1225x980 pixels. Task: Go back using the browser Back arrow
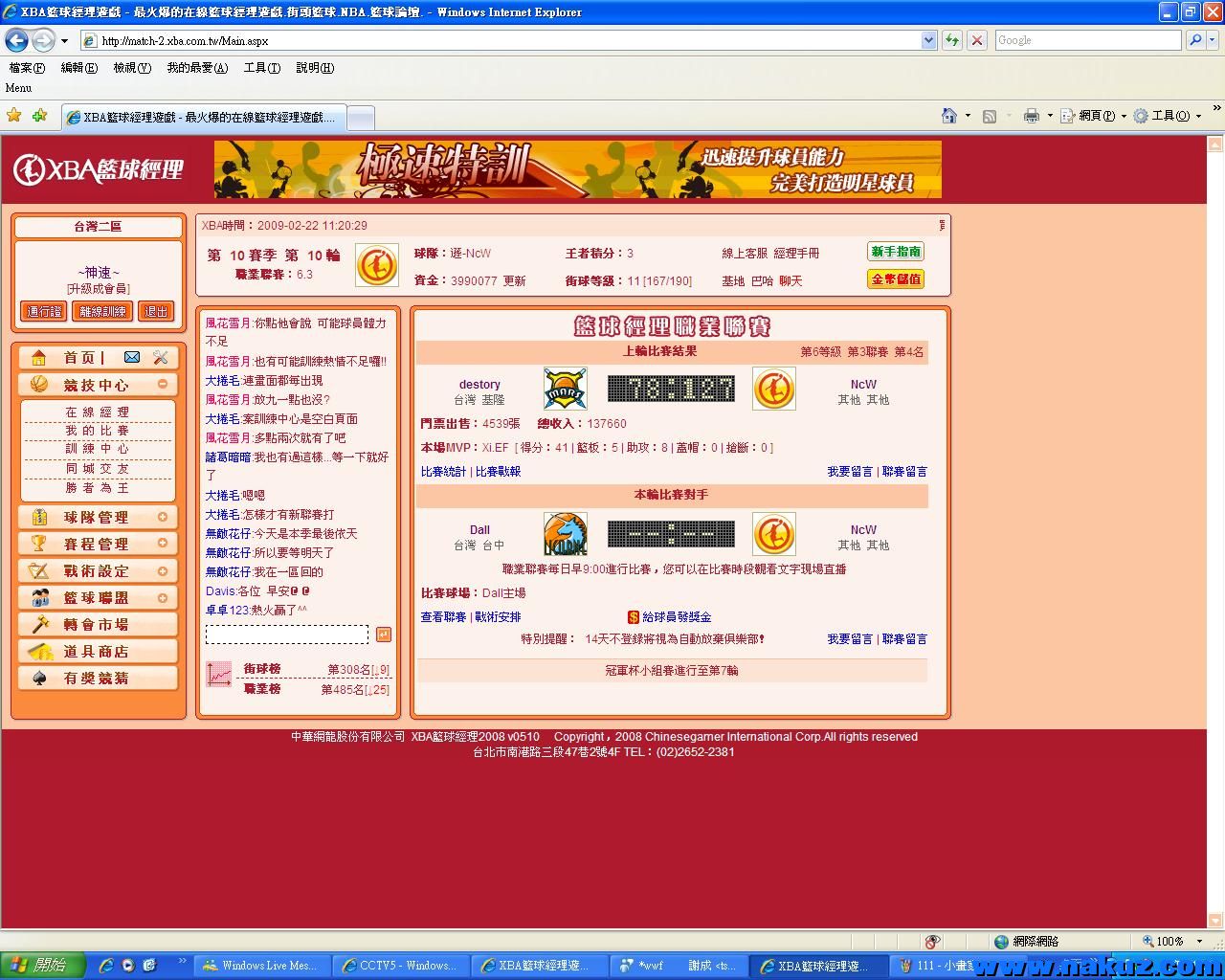[x=17, y=40]
